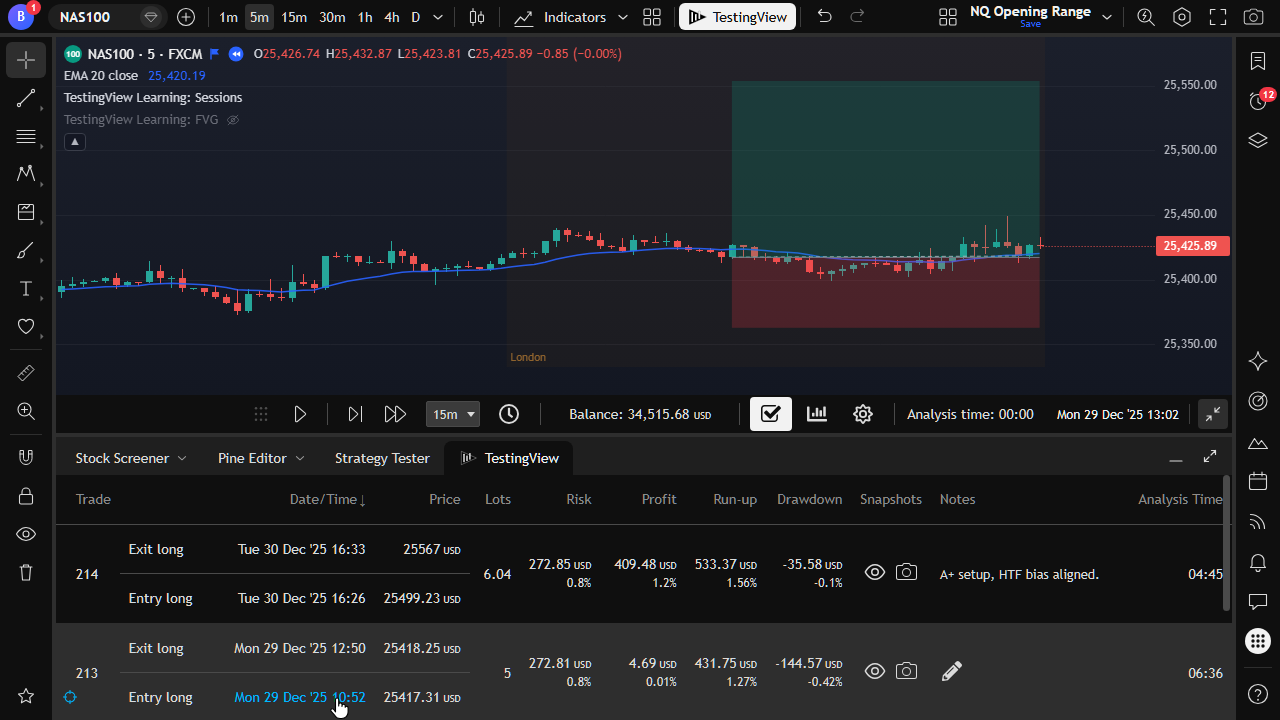
Task: Open the timeframe interval dropdown arrow
Action: (x=438, y=17)
